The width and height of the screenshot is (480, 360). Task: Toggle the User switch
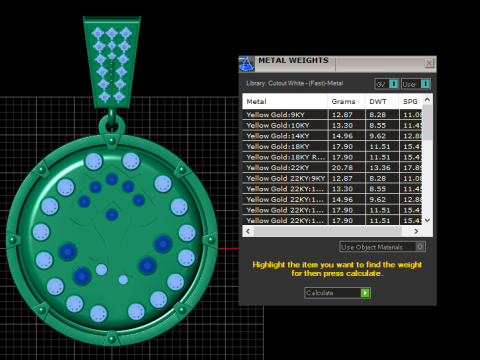[x=416, y=84]
